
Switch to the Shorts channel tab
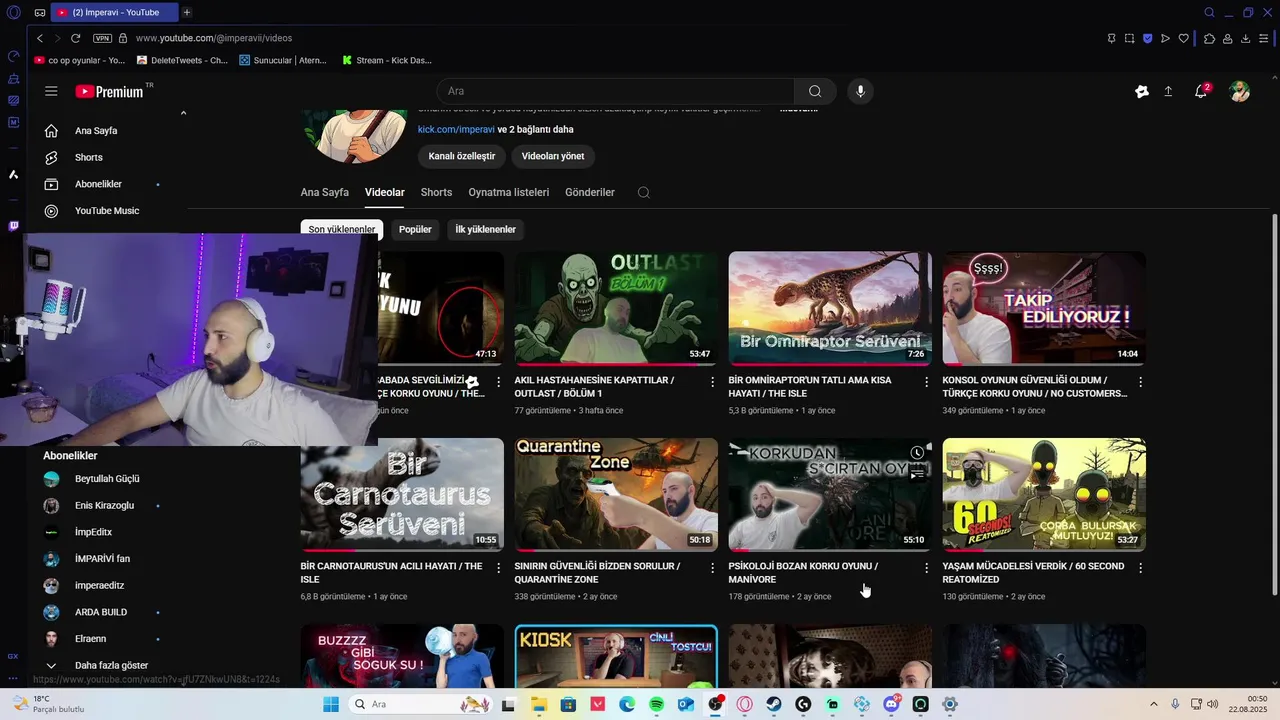pyautogui.click(x=436, y=192)
